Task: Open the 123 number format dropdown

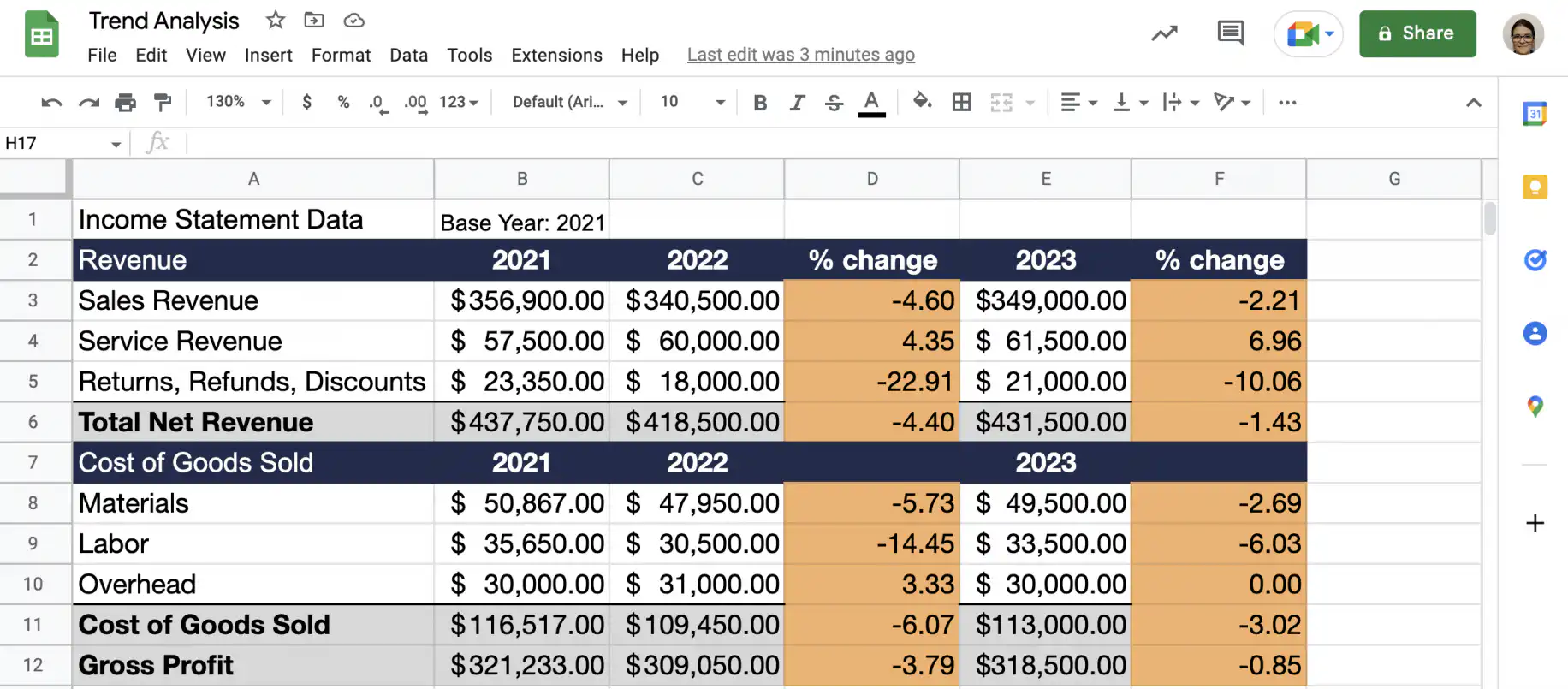Action: click(459, 102)
